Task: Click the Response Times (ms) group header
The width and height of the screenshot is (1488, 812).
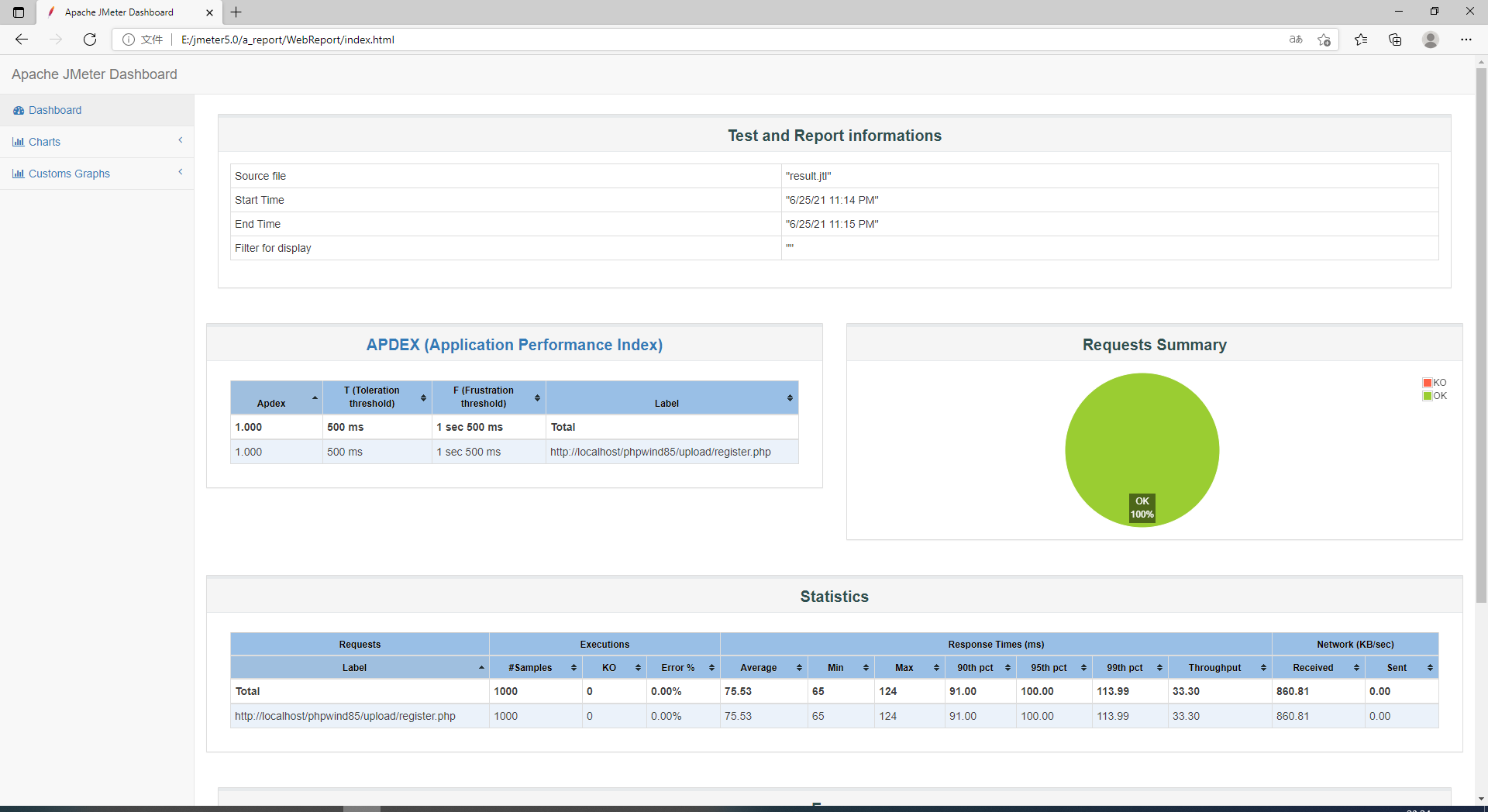Action: coord(996,645)
